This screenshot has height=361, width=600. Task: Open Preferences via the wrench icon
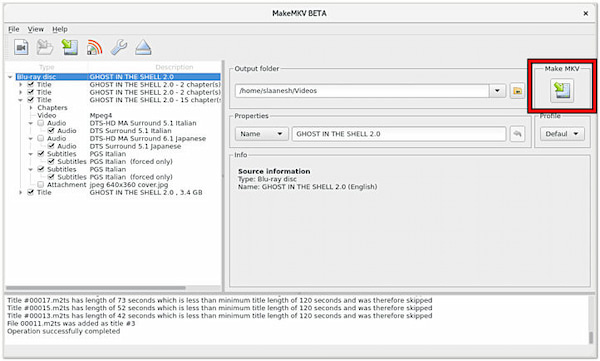119,47
